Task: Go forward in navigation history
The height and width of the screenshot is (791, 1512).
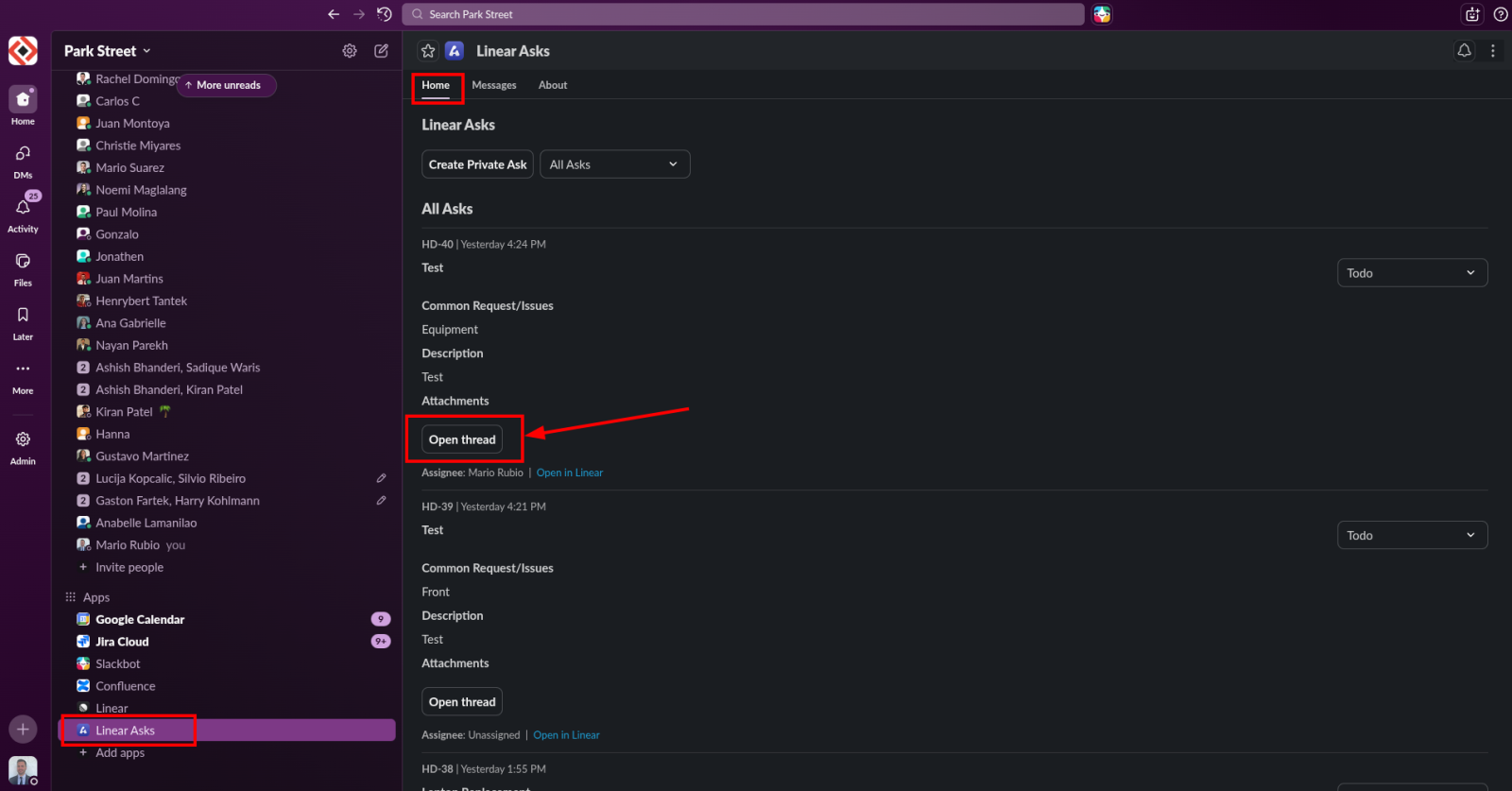Action: click(x=359, y=14)
